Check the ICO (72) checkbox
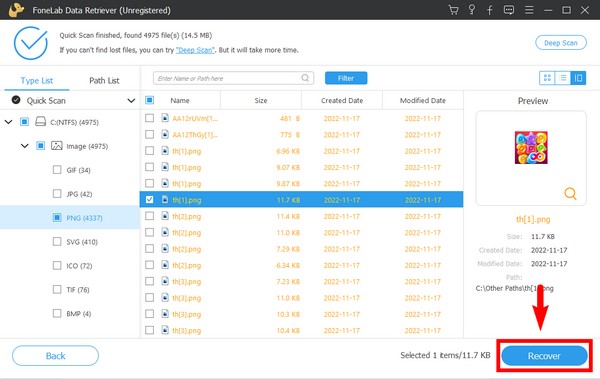 click(x=57, y=265)
